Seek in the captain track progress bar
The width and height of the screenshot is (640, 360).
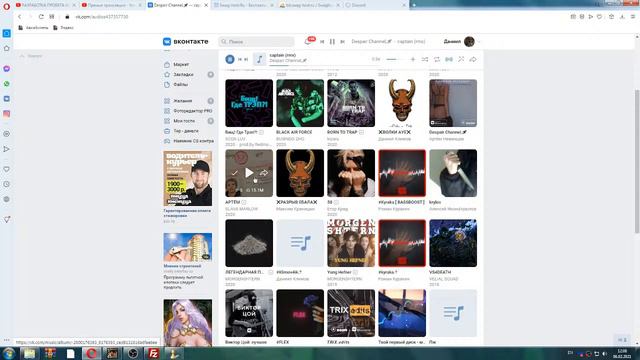(x=320, y=65)
